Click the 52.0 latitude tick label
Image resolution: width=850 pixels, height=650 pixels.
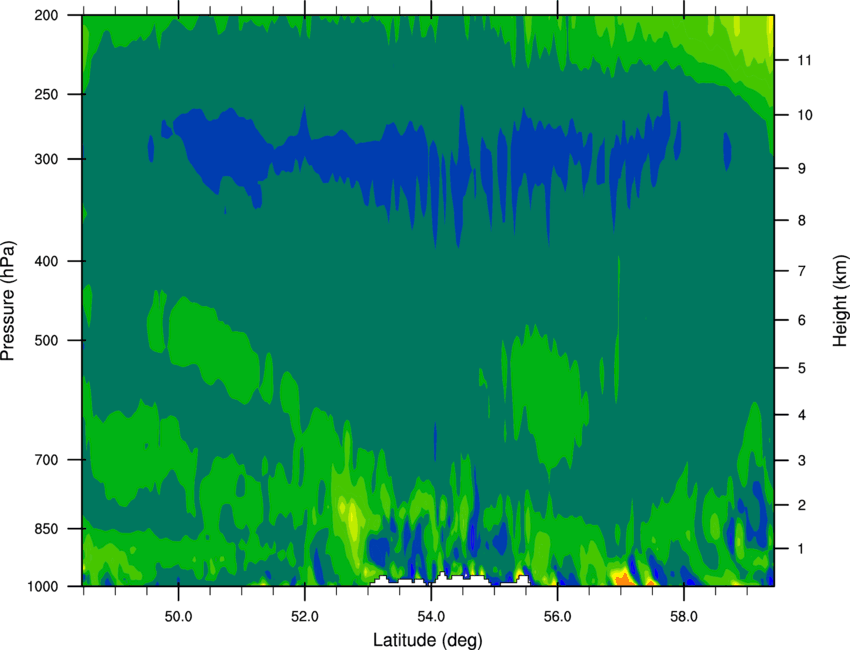[x=305, y=616]
